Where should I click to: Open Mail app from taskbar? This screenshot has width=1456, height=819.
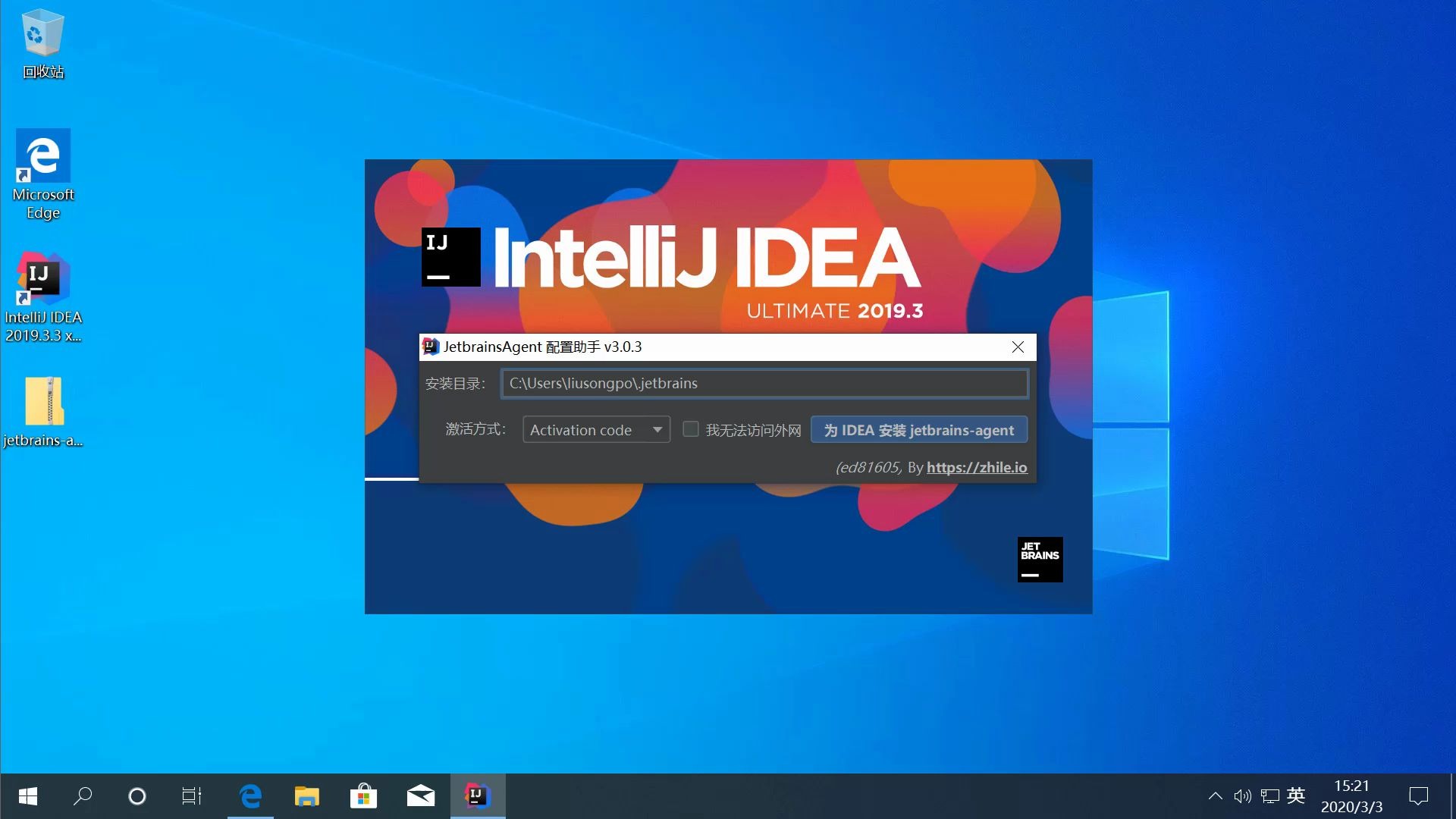coord(420,796)
